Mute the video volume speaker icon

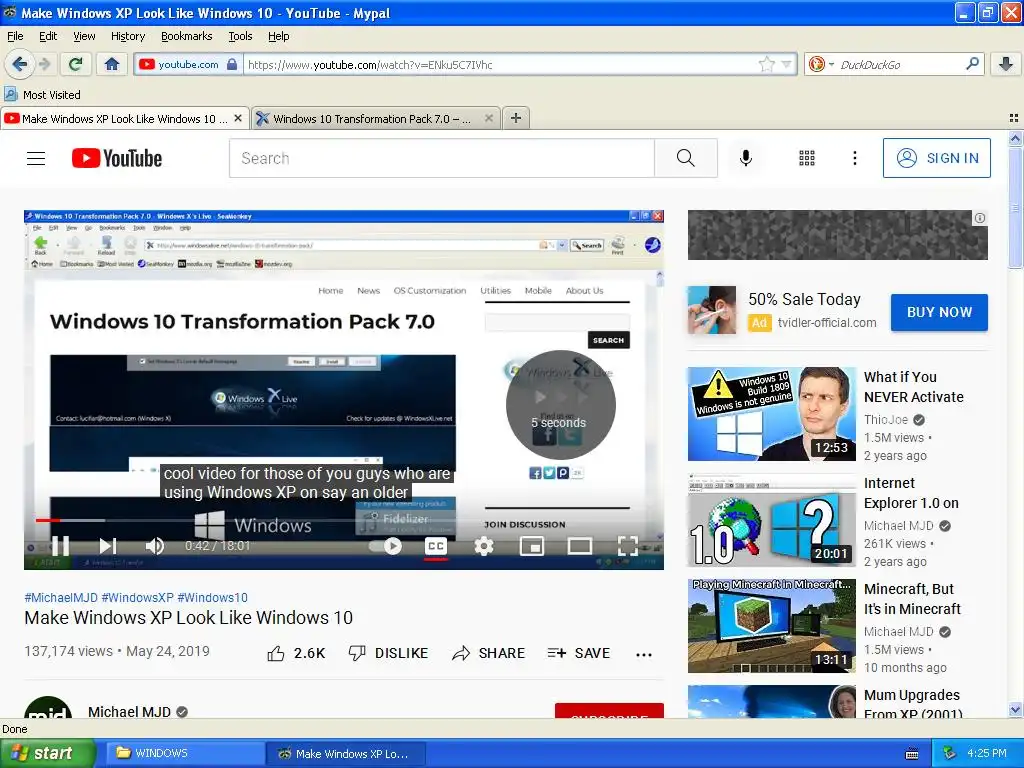point(155,545)
